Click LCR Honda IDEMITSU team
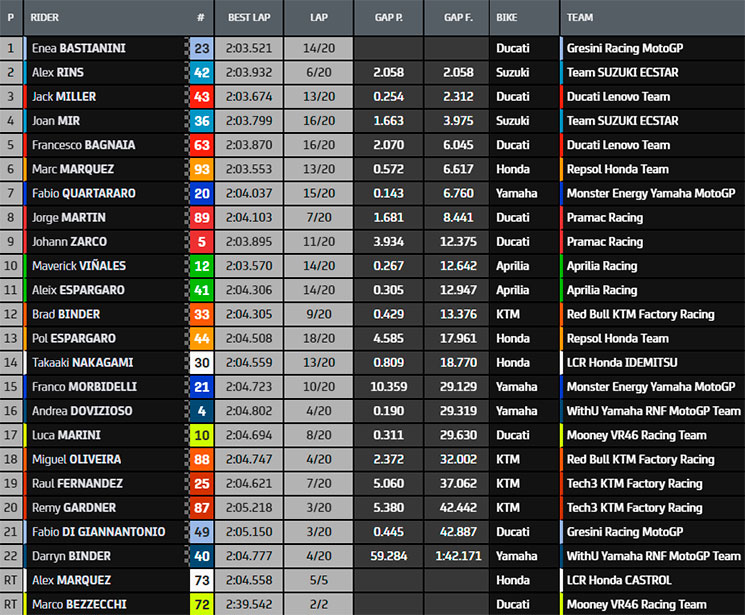The image size is (745, 615). tap(622, 363)
